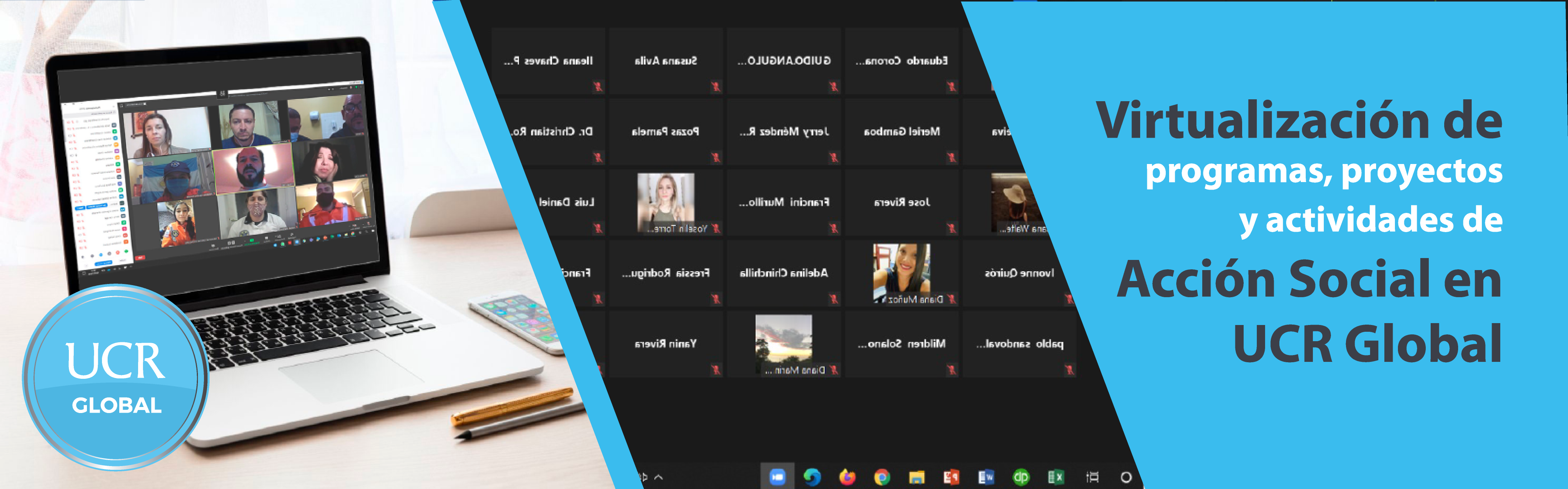The height and width of the screenshot is (489, 1568).
Task: Click muted mic icon on Pozas Pamela tile
Action: point(716,158)
